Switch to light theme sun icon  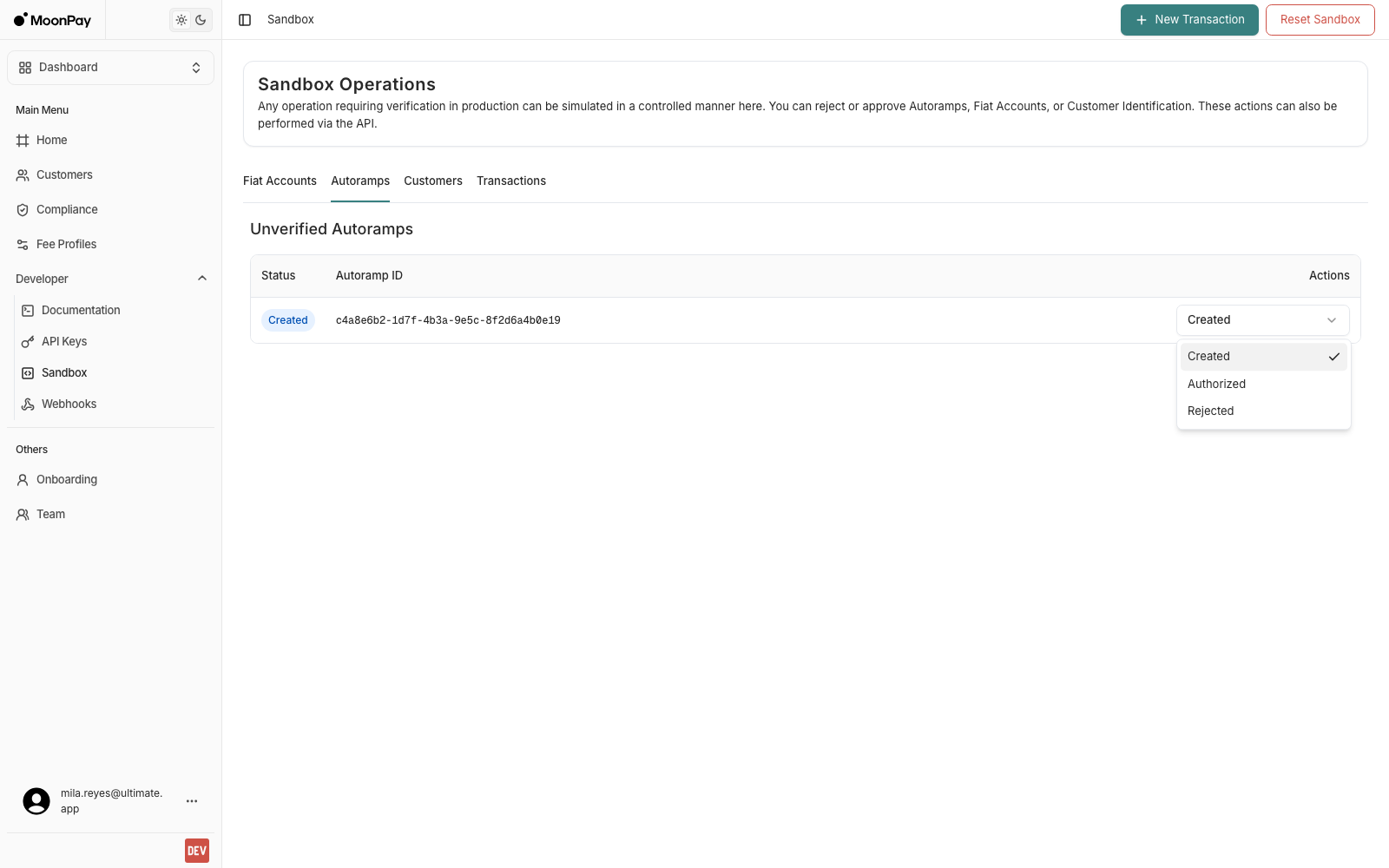click(x=181, y=20)
